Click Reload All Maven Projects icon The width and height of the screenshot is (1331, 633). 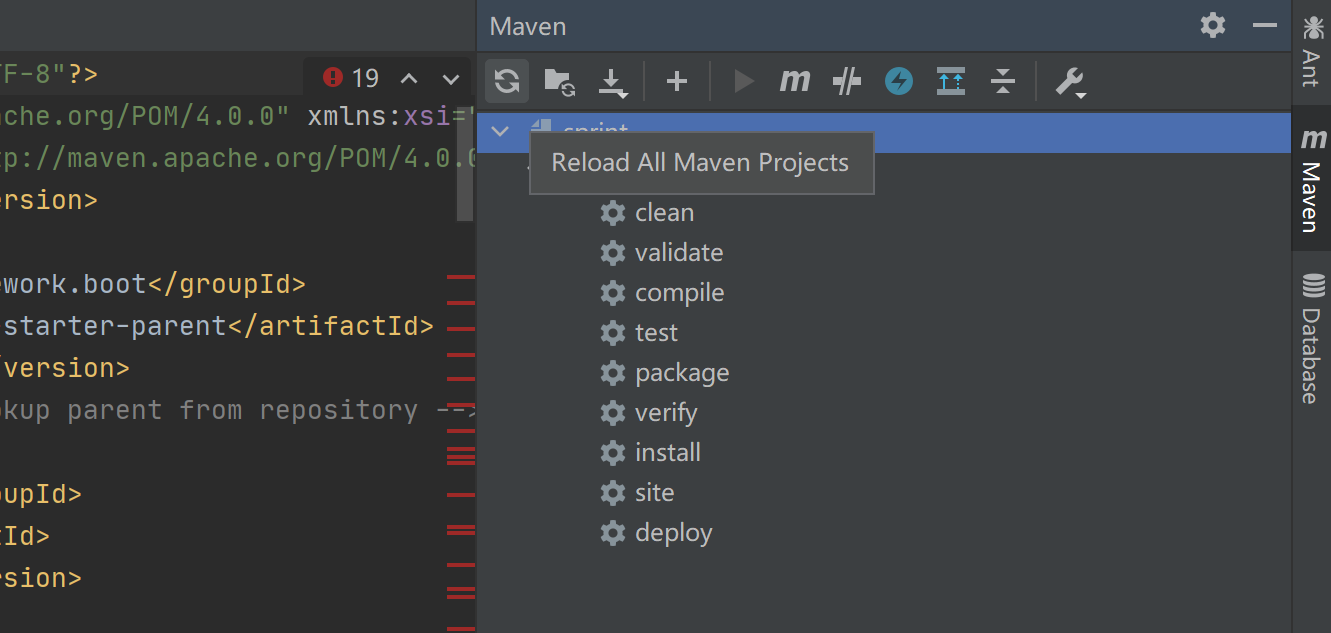[507, 81]
